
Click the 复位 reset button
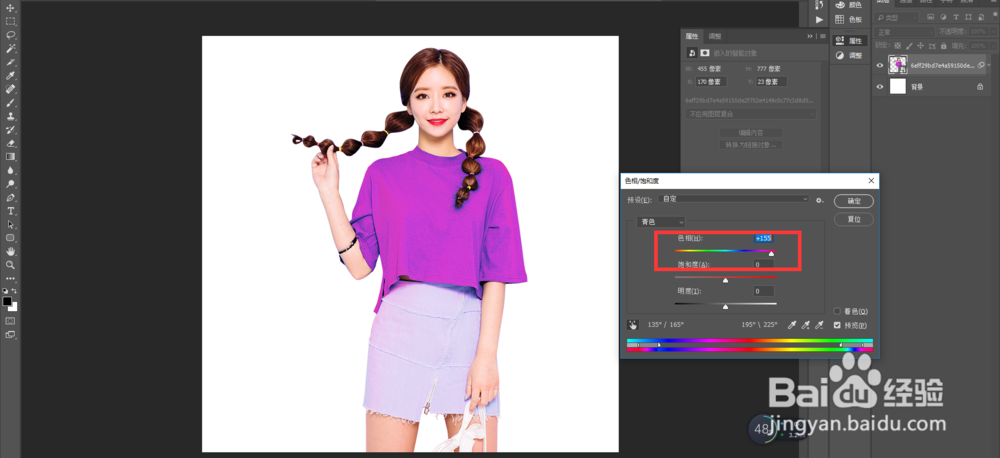coord(853,219)
